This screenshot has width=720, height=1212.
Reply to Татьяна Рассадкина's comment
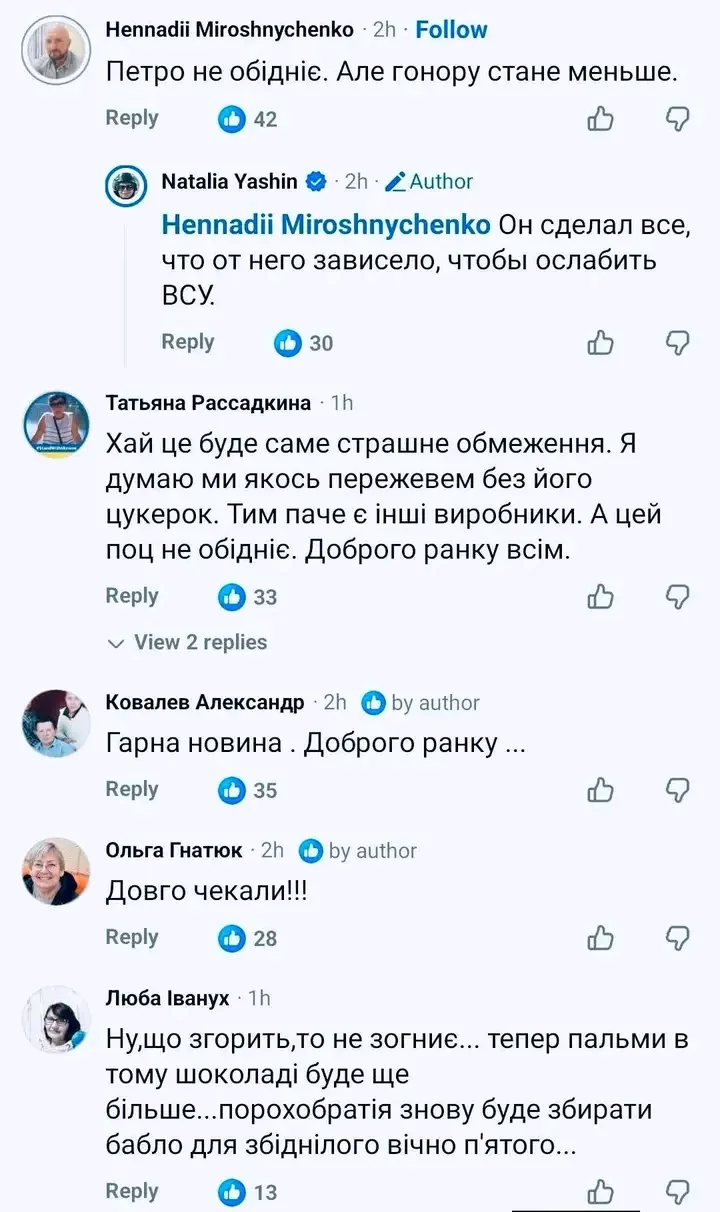132,596
